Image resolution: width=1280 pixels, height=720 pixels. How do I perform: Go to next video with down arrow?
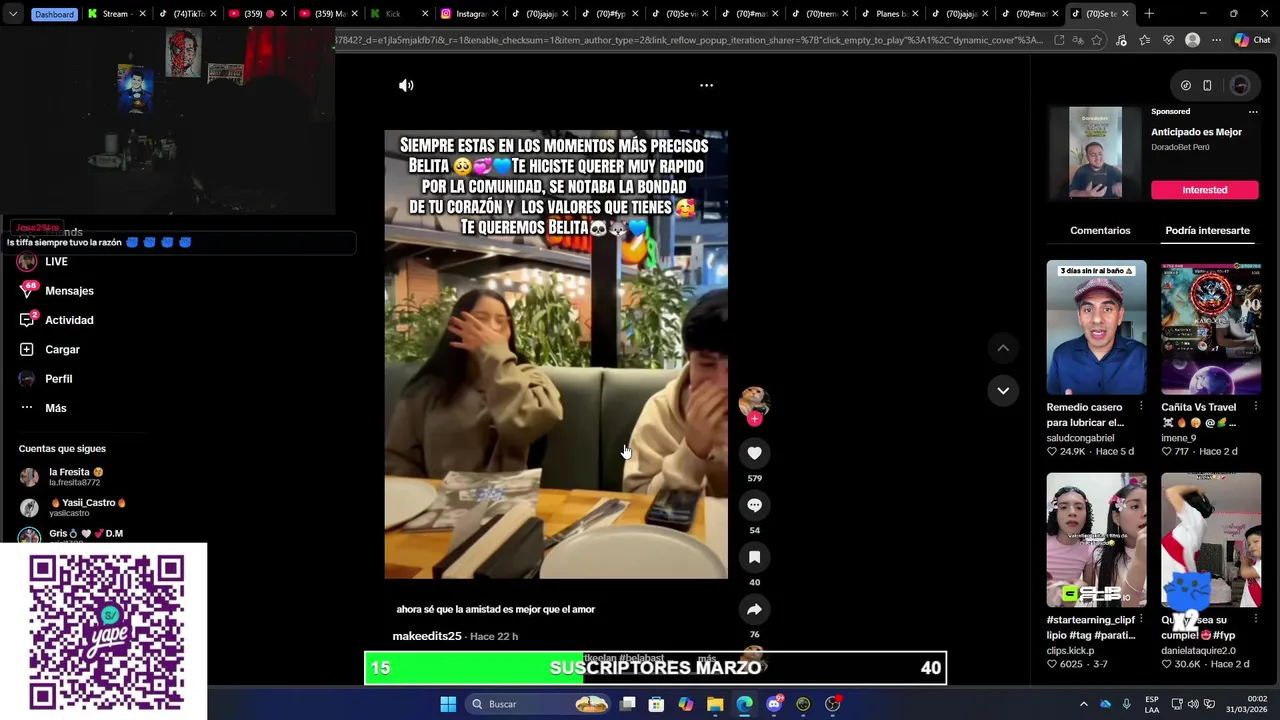pos(1003,390)
